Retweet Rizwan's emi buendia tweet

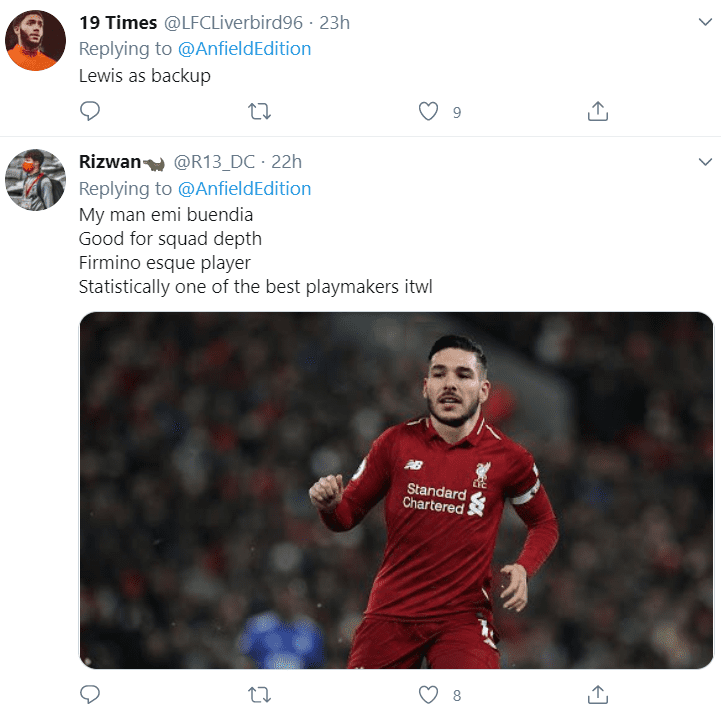pos(259,694)
